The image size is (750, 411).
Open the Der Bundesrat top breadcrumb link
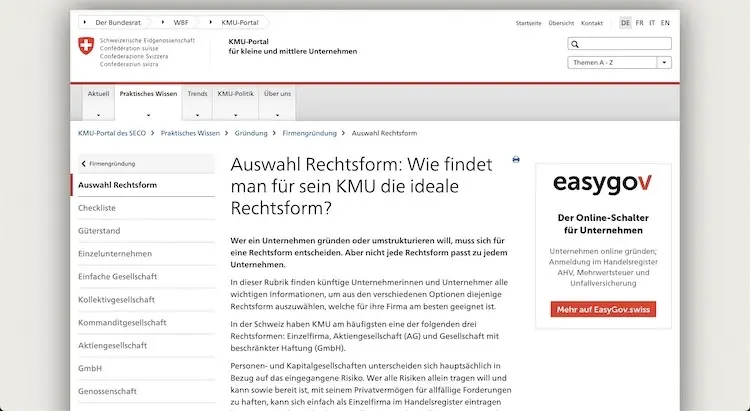[x=118, y=22]
